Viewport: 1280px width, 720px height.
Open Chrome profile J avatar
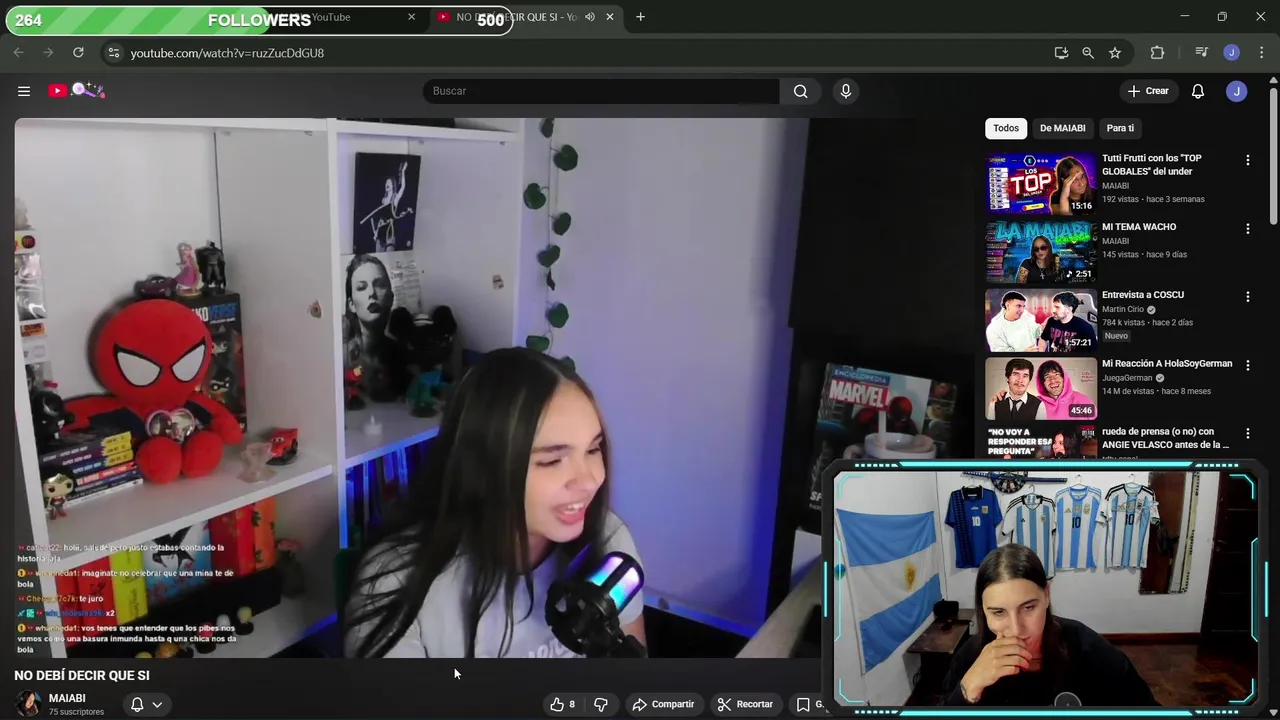(x=1232, y=53)
